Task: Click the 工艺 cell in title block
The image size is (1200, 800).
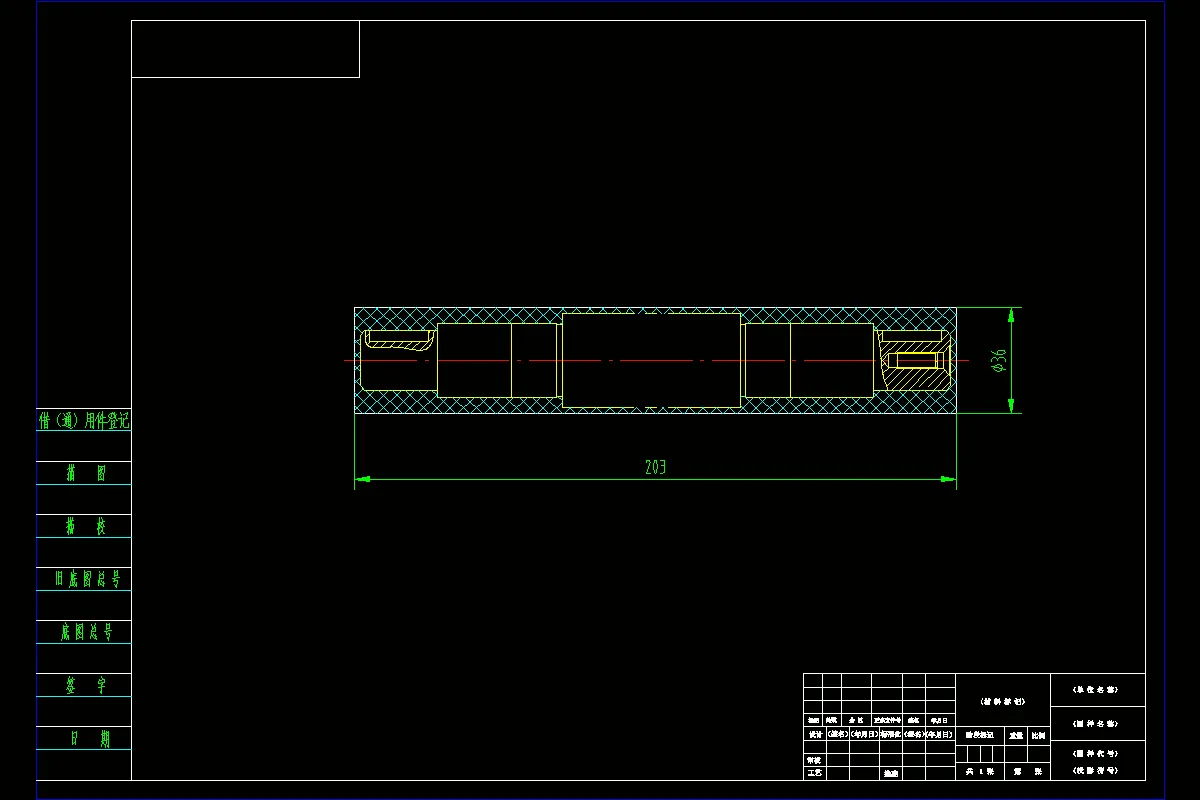Action: (x=815, y=772)
